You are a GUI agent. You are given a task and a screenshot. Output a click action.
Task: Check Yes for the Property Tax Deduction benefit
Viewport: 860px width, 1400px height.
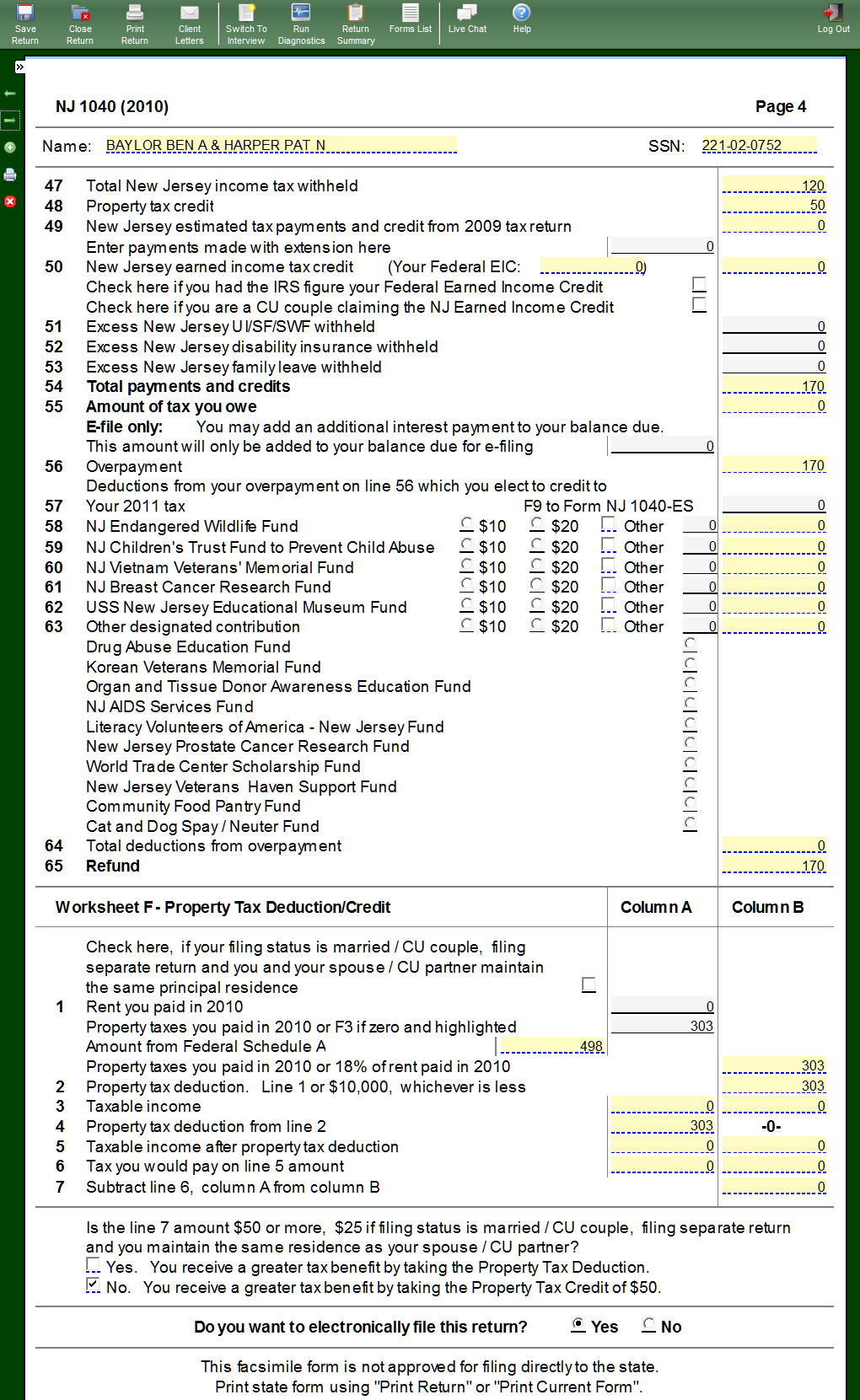[93, 1265]
